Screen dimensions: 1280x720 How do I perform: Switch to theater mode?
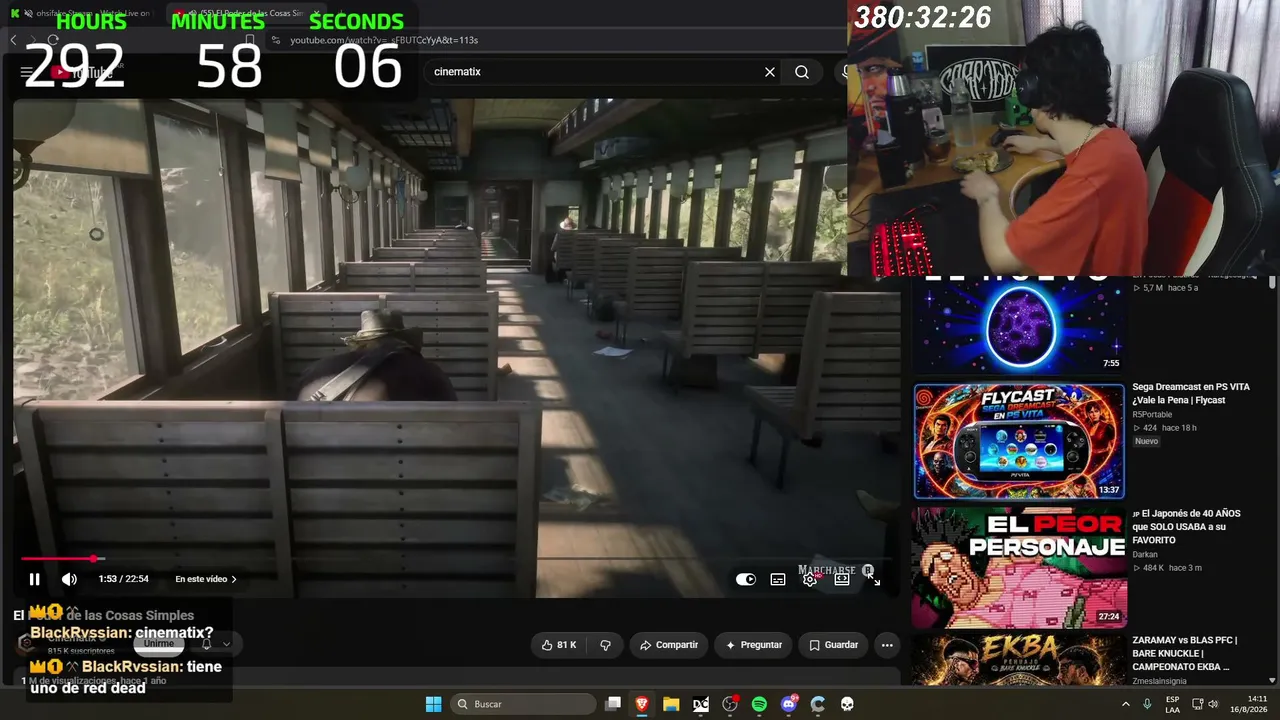point(842,579)
